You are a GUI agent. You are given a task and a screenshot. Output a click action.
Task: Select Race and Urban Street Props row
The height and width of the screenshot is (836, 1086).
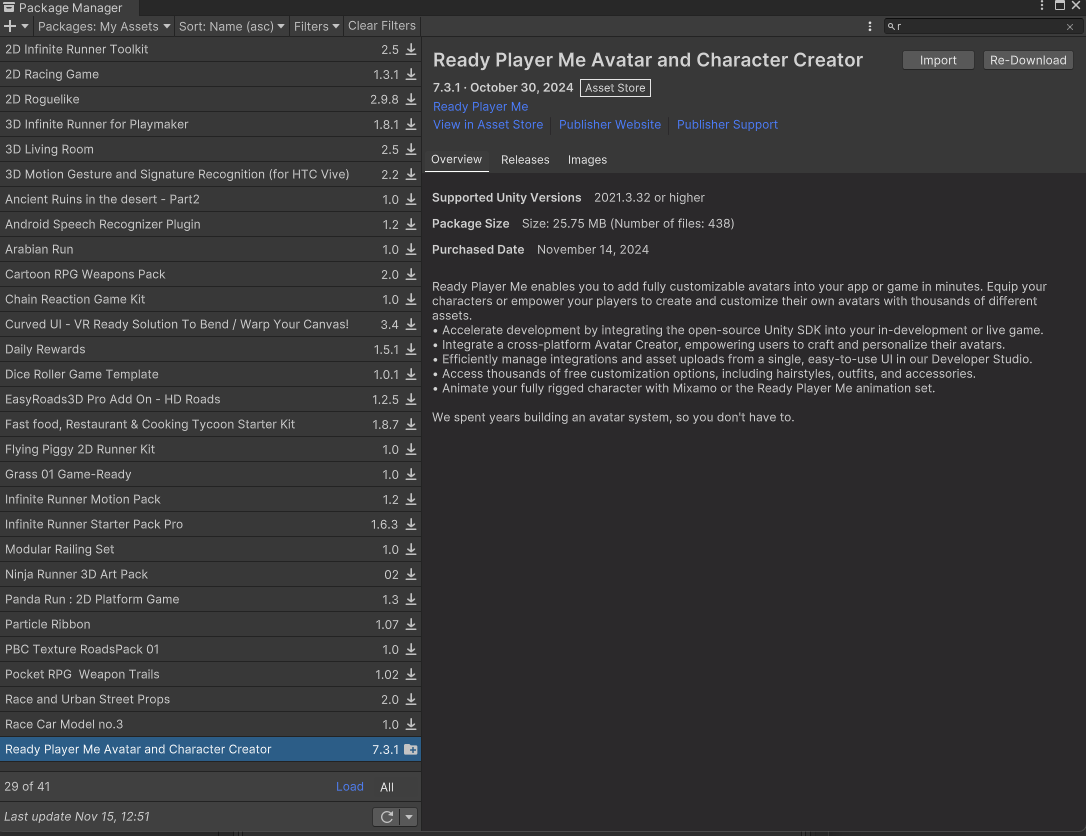(x=211, y=699)
